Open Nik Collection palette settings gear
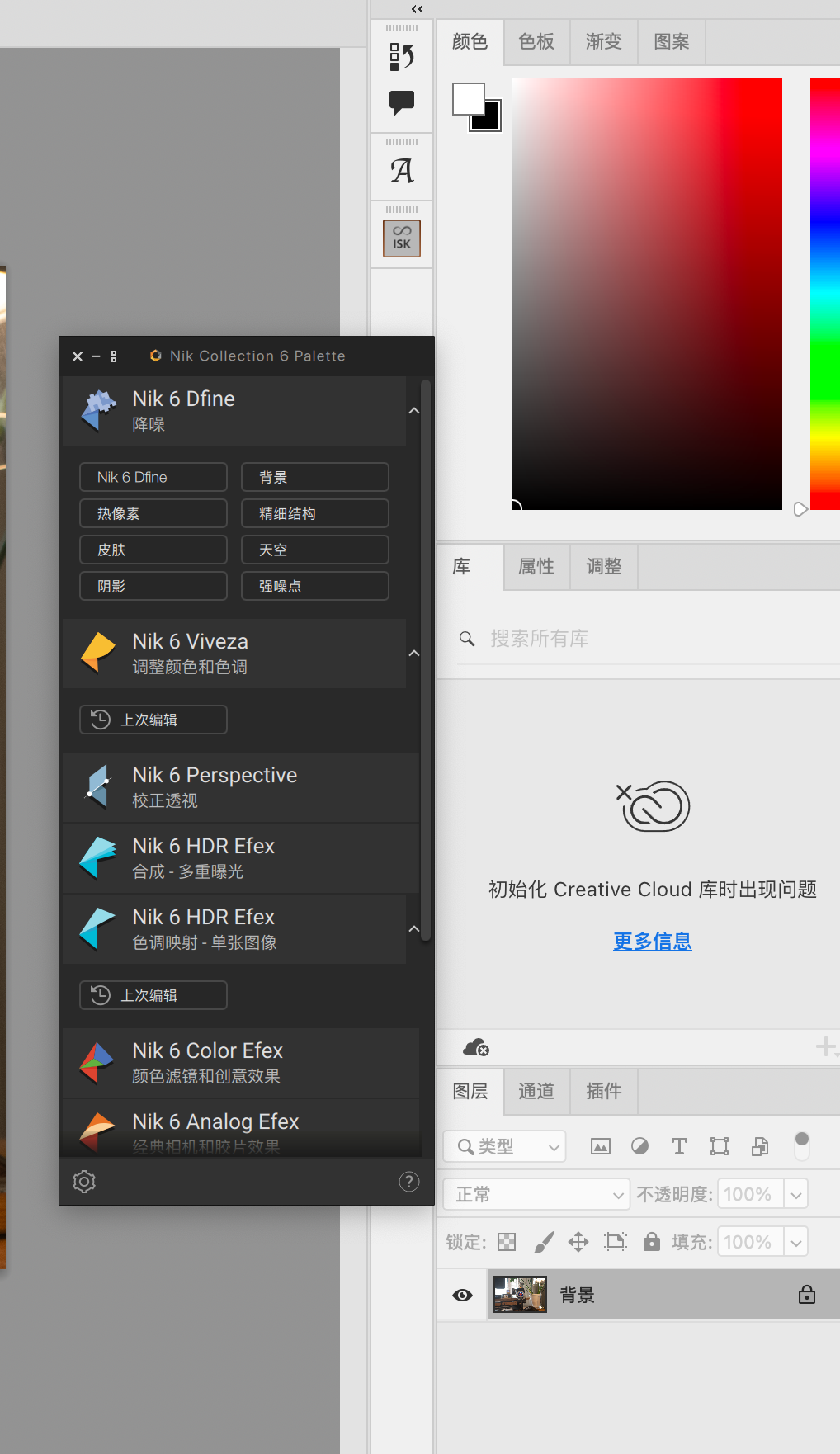The width and height of the screenshot is (840, 1454). (84, 1182)
